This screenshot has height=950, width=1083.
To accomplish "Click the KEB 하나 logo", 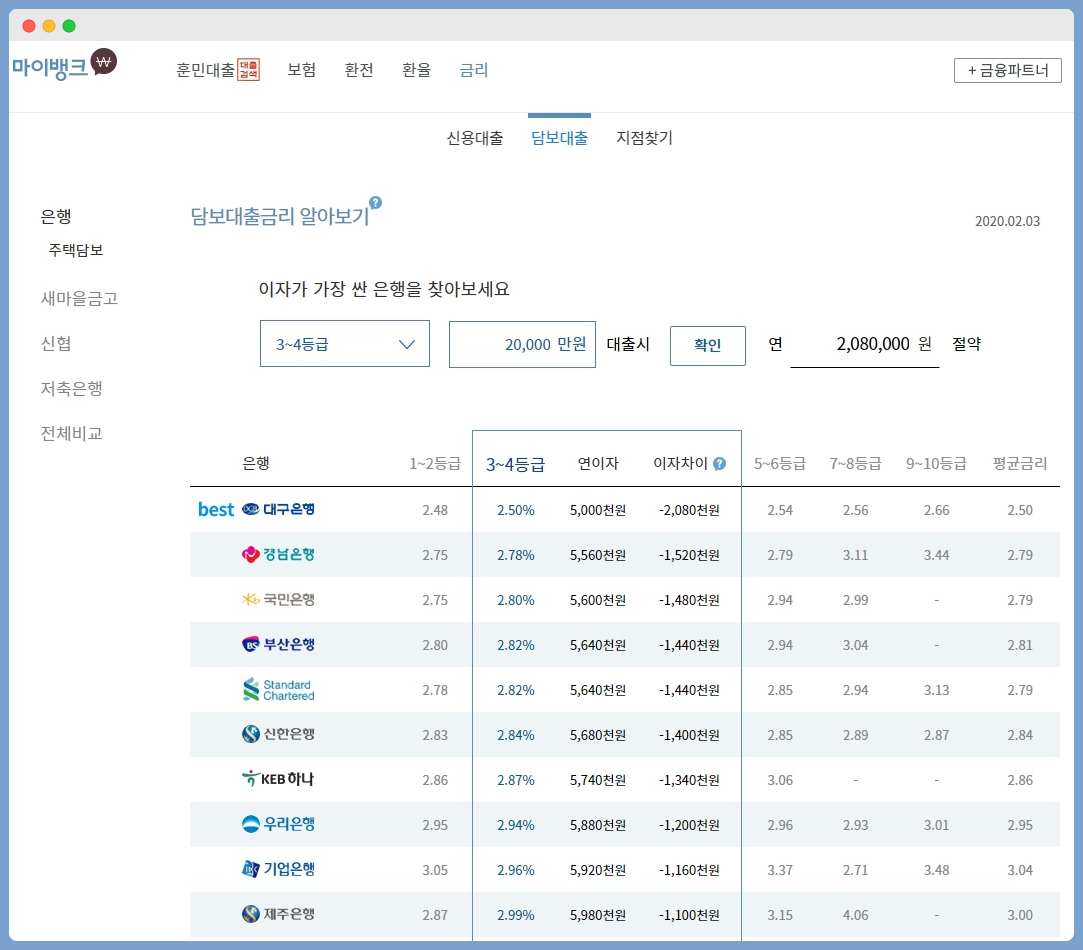I will (277, 779).
